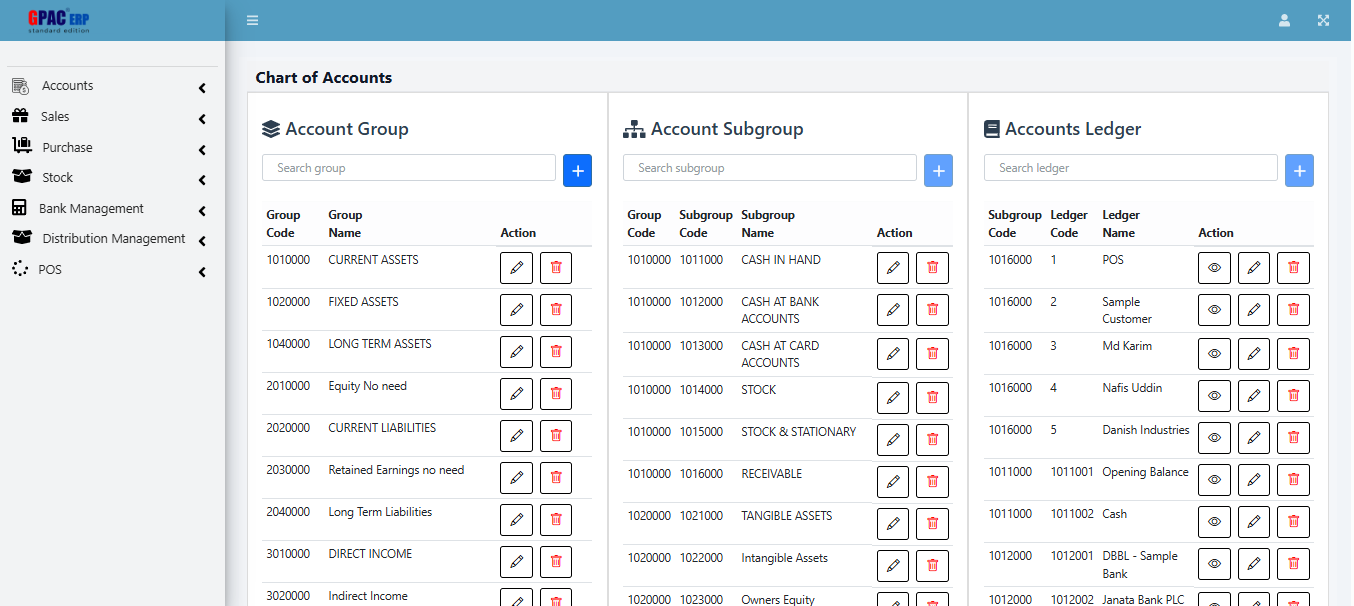Add a new account group
This screenshot has height=606, width=1354.
tap(577, 171)
